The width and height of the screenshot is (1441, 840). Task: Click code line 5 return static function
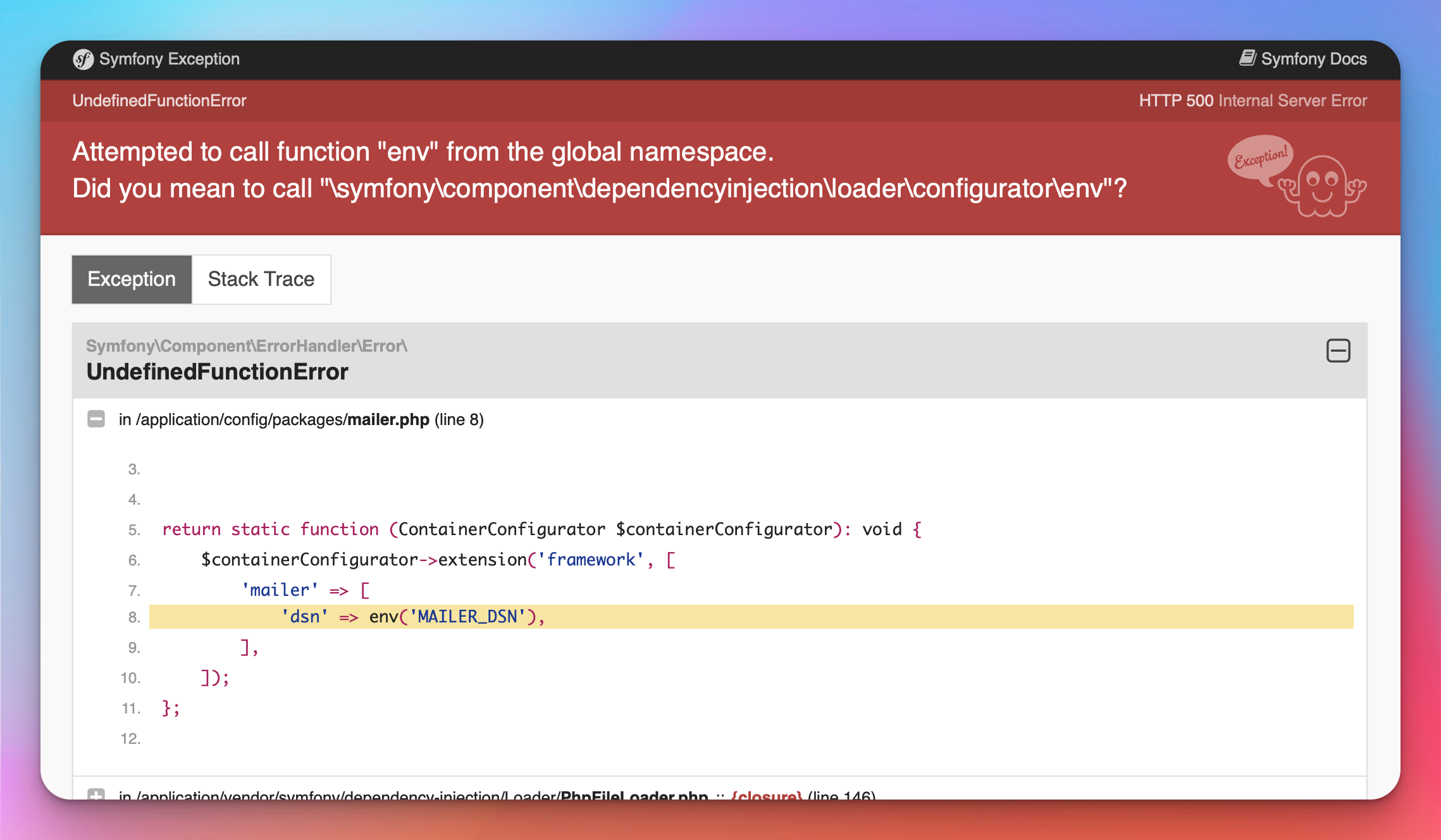[542, 529]
